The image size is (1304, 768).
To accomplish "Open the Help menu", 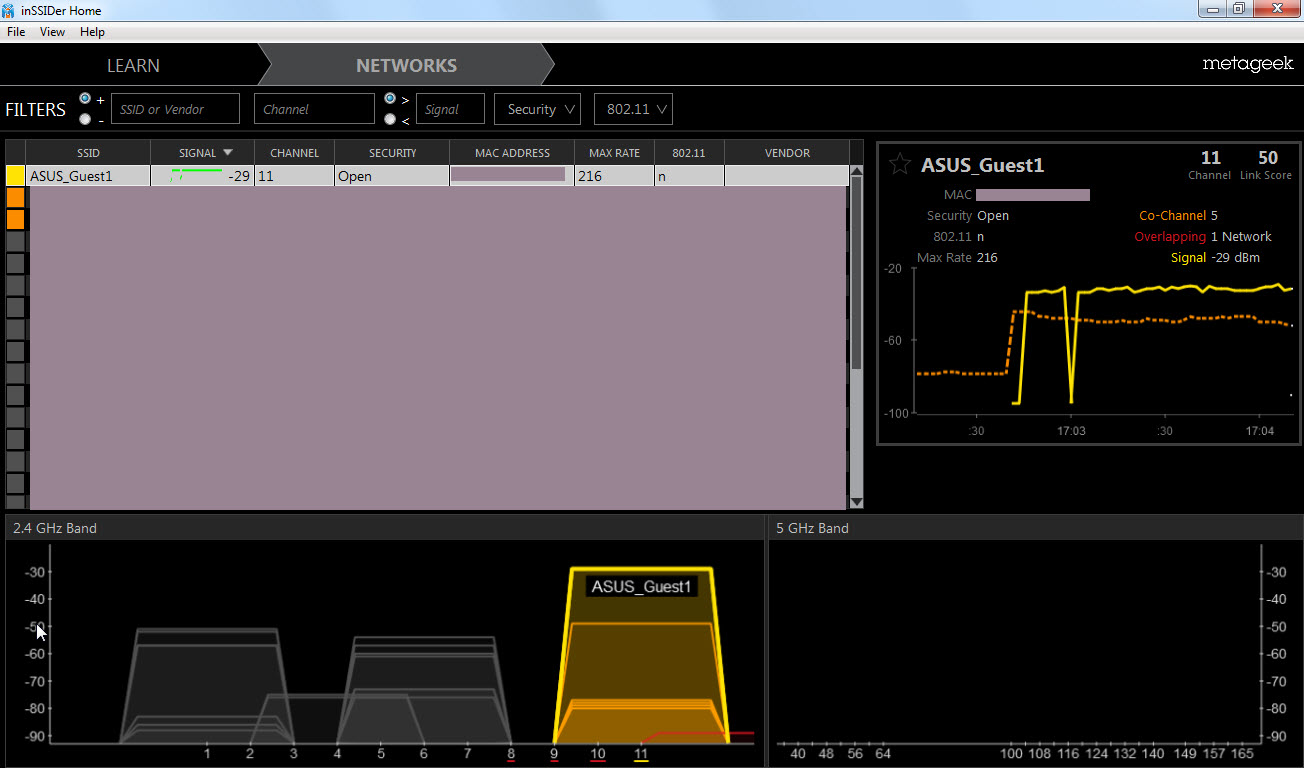I will click(x=92, y=32).
